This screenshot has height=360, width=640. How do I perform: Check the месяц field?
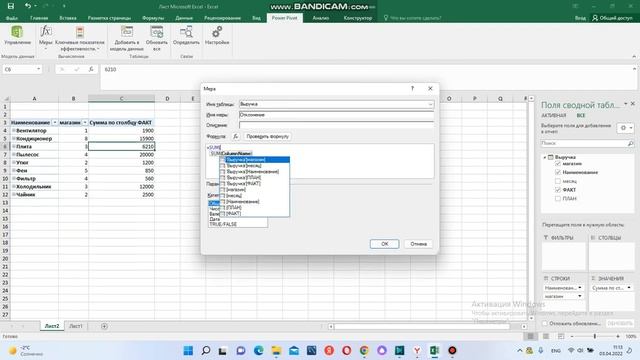click(558, 181)
